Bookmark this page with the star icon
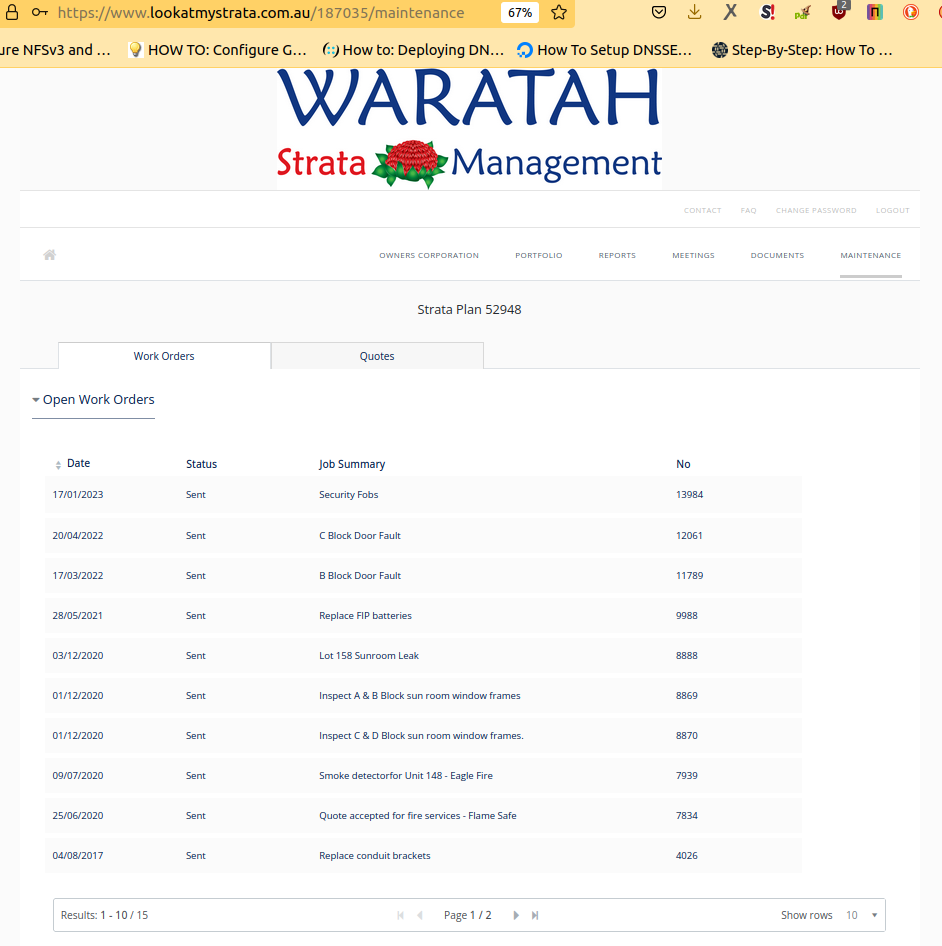 click(559, 13)
